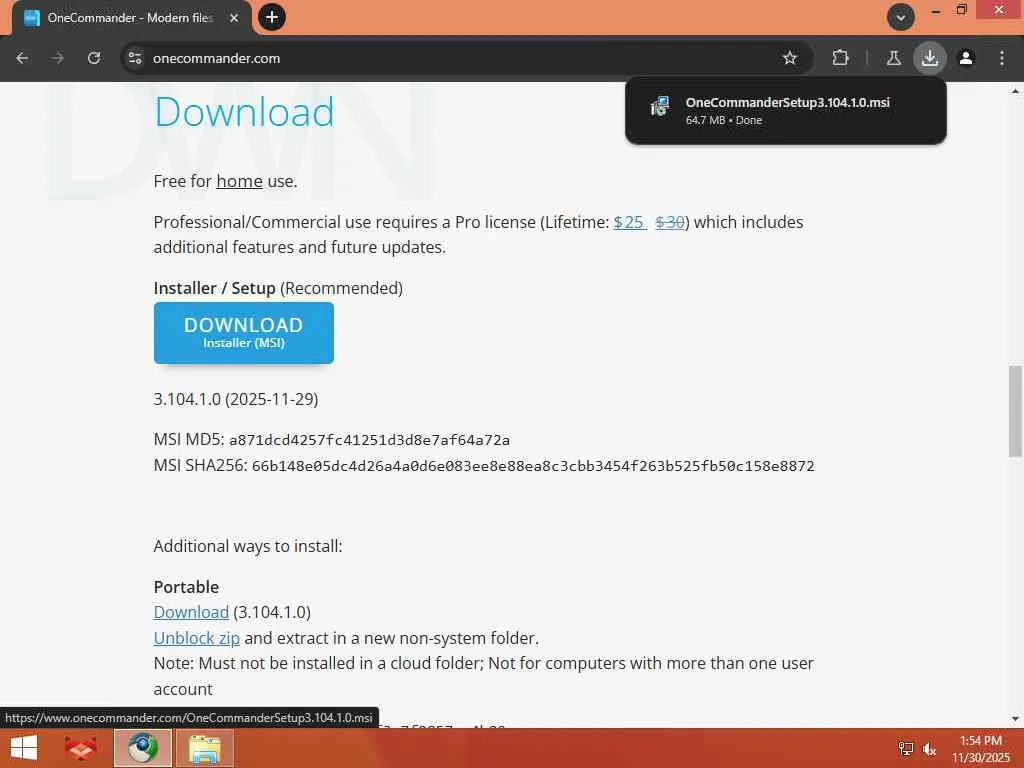1024x768 pixels.
Task: Click the DOWNLOAD Installer (MSI) button
Action: (x=244, y=332)
